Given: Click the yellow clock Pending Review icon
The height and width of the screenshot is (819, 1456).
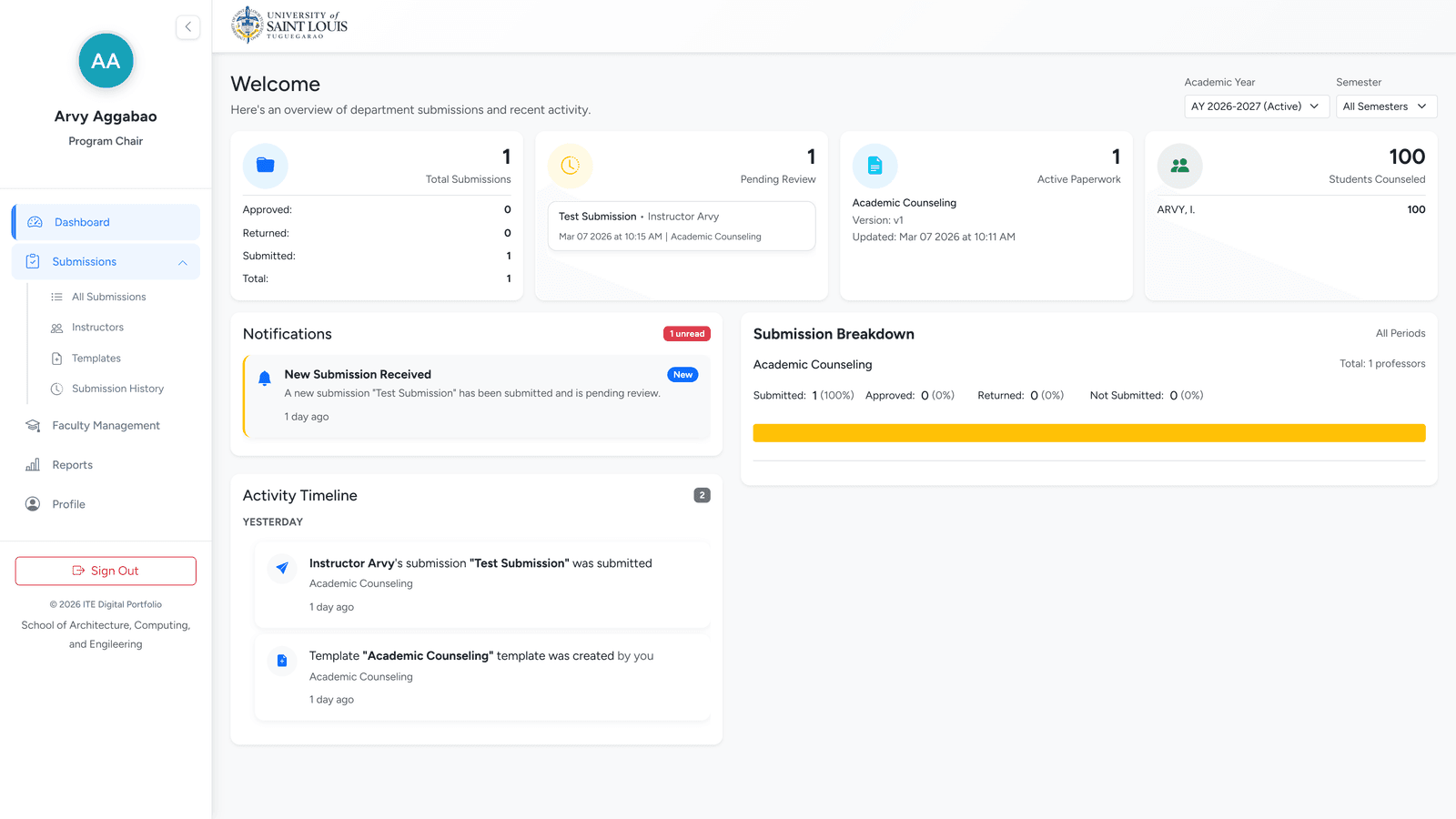Looking at the screenshot, I should point(571,166).
